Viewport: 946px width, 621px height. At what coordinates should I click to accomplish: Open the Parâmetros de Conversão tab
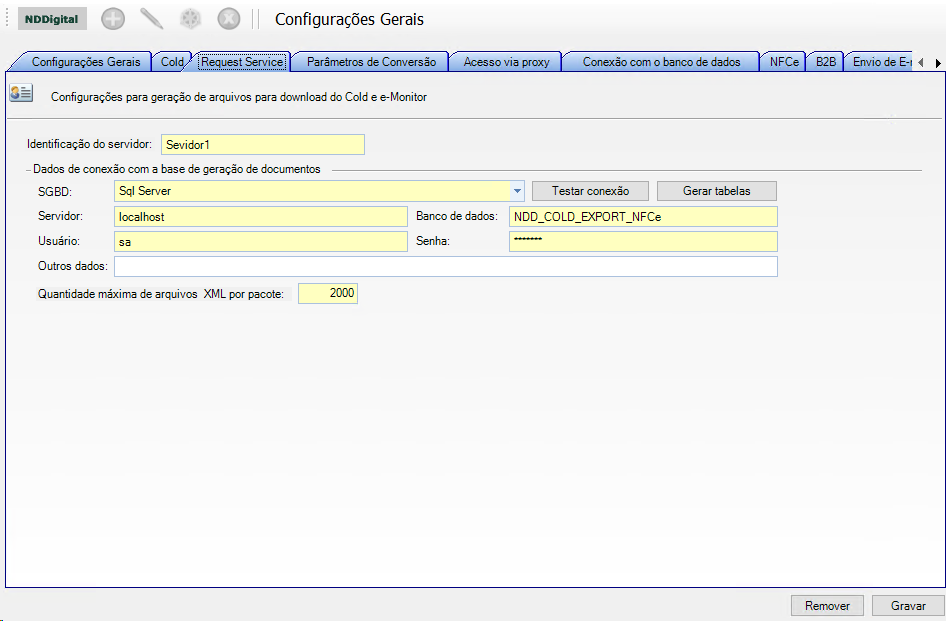(371, 62)
